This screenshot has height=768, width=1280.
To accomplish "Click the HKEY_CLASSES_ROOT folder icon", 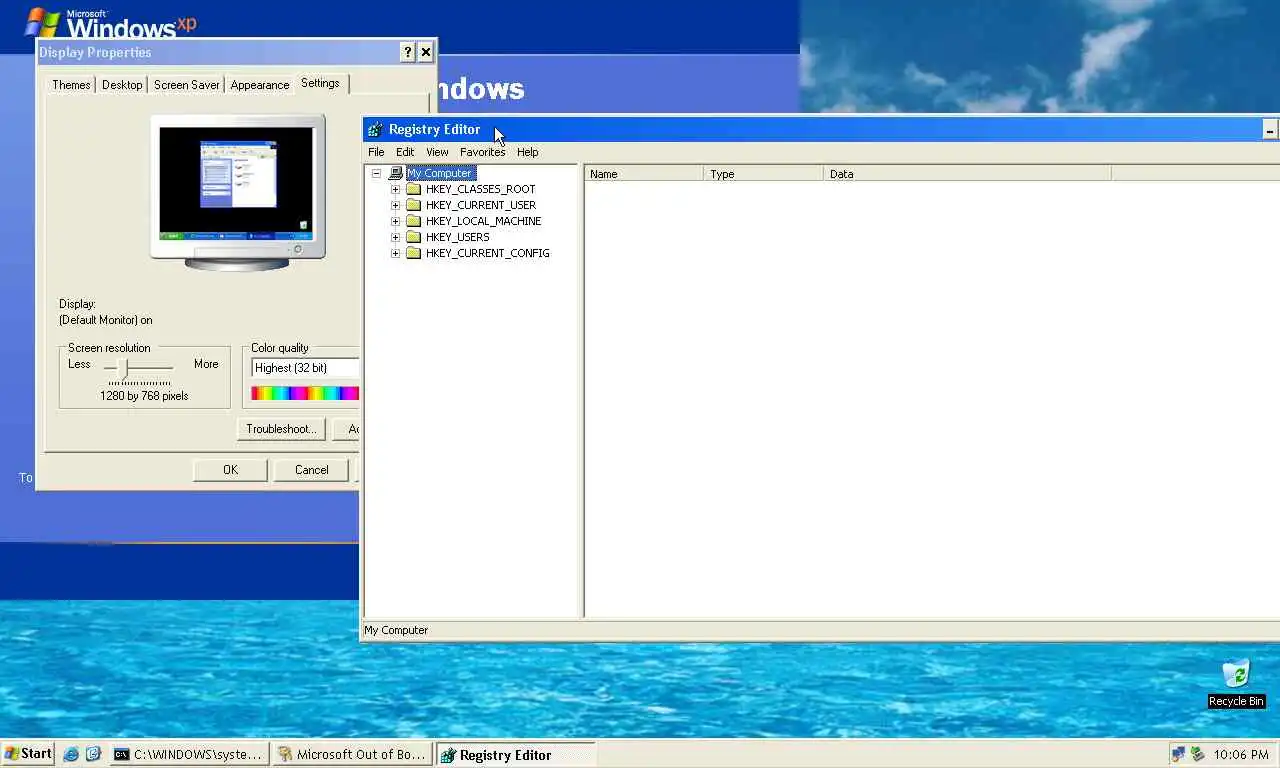I will coord(414,189).
